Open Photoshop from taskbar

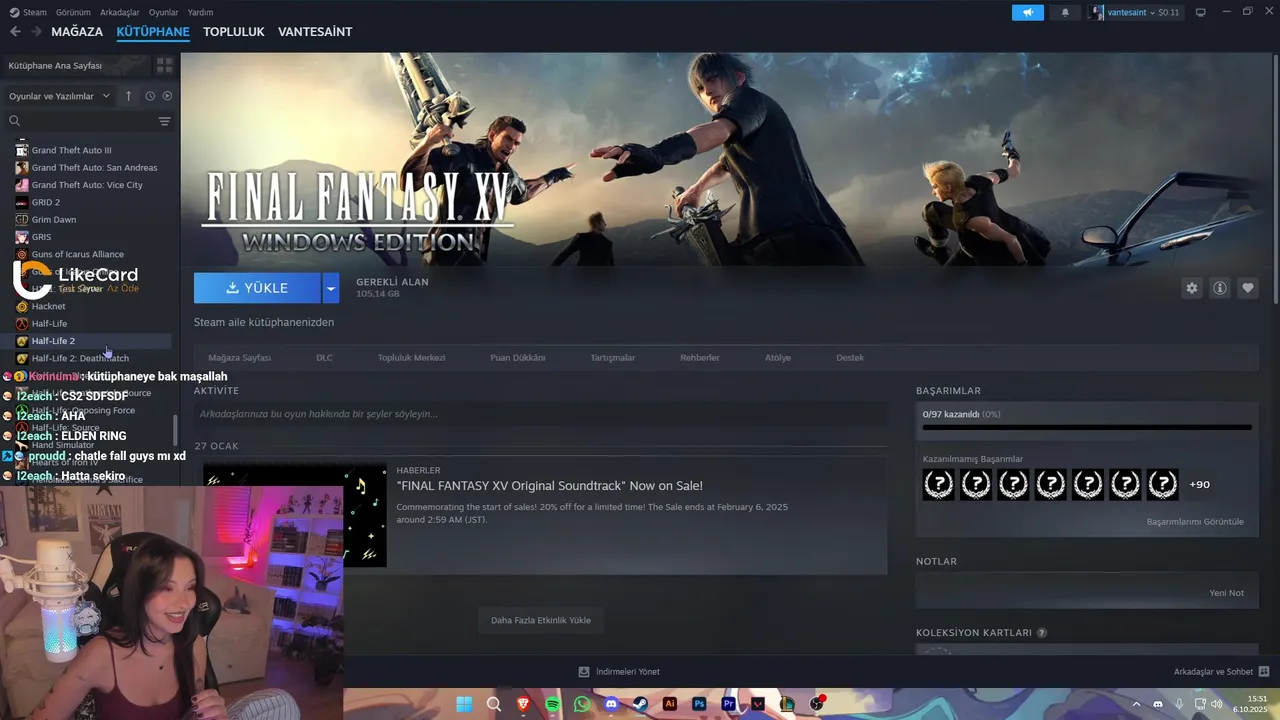click(x=699, y=704)
